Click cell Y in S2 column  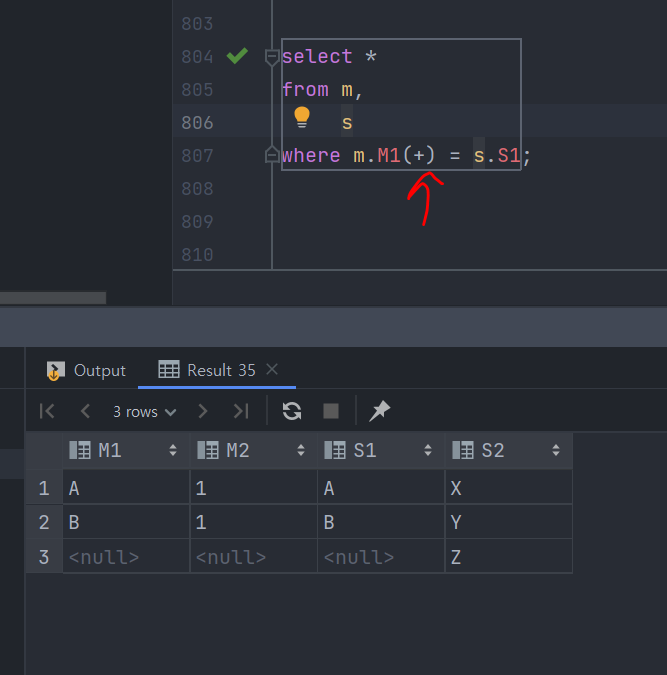509,521
